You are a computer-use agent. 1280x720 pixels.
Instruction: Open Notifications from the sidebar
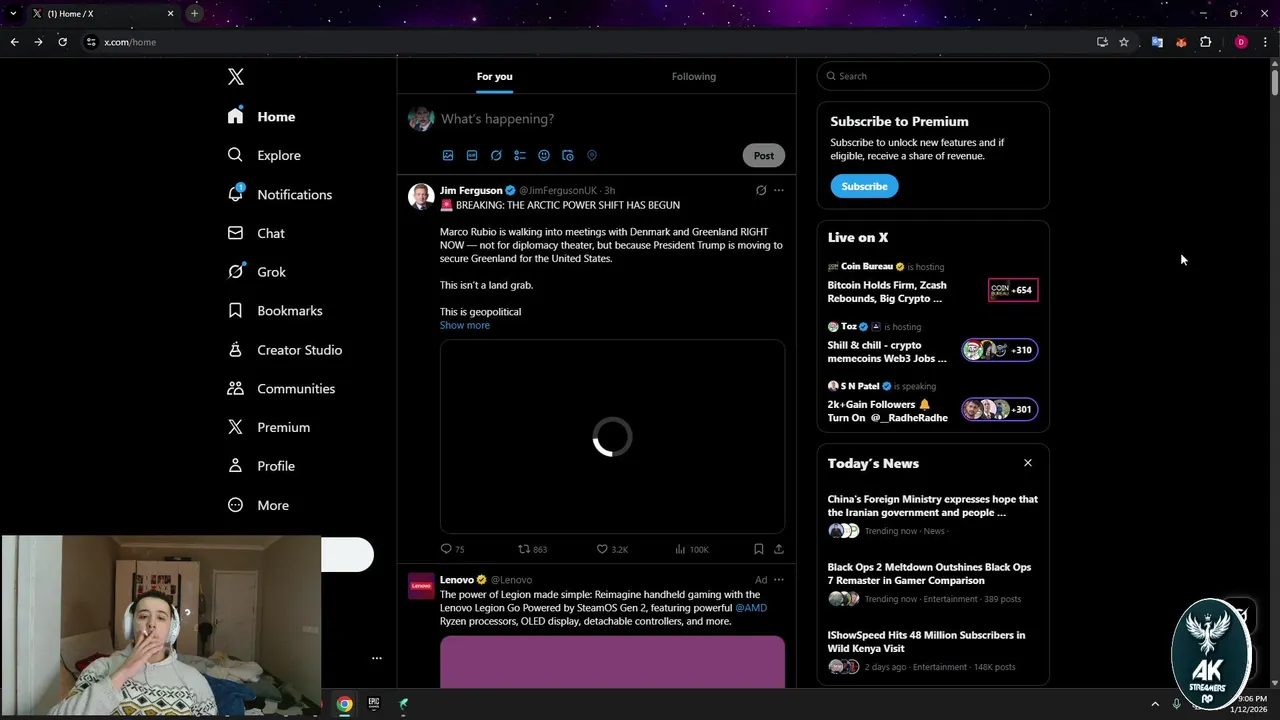tap(279, 194)
